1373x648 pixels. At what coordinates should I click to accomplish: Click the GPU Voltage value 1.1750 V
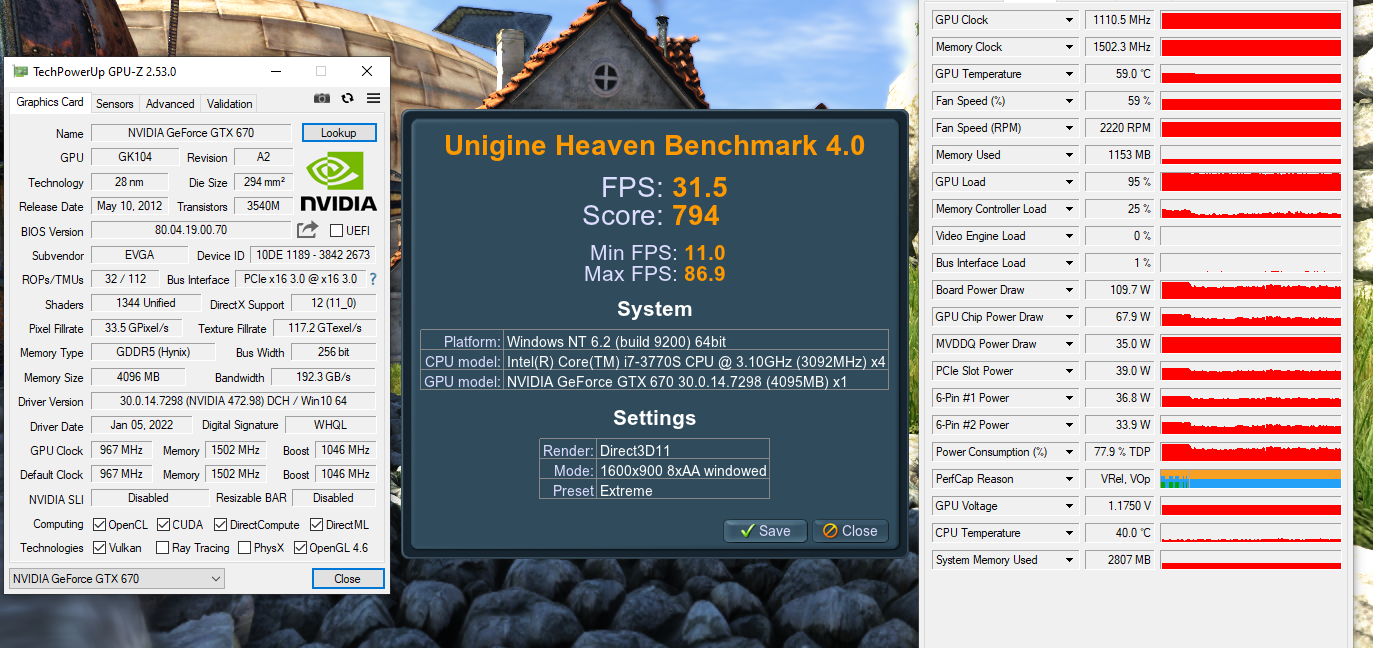tap(1119, 506)
